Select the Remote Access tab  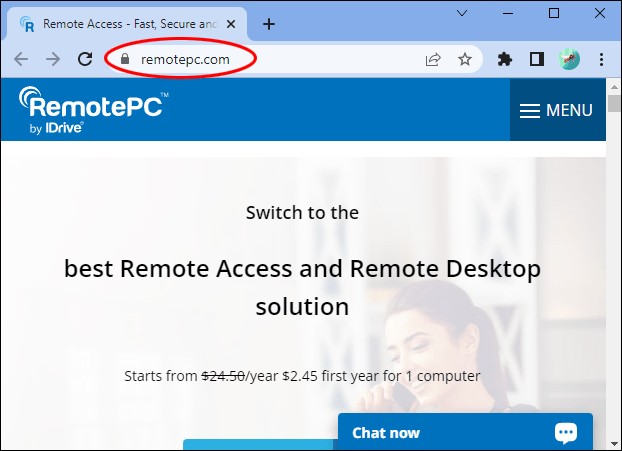120,24
